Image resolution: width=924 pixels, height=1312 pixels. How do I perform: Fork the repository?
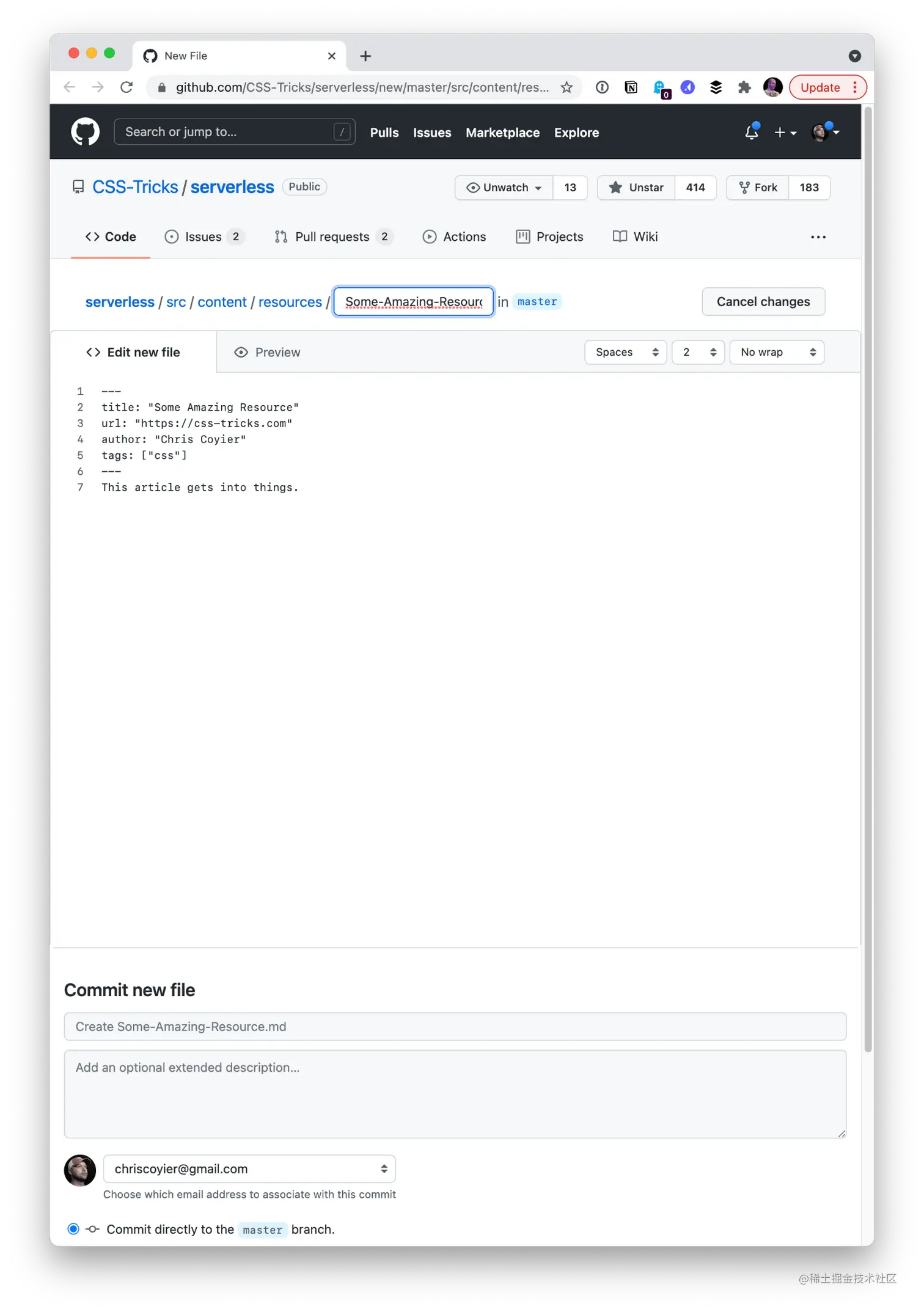pyautogui.click(x=758, y=188)
